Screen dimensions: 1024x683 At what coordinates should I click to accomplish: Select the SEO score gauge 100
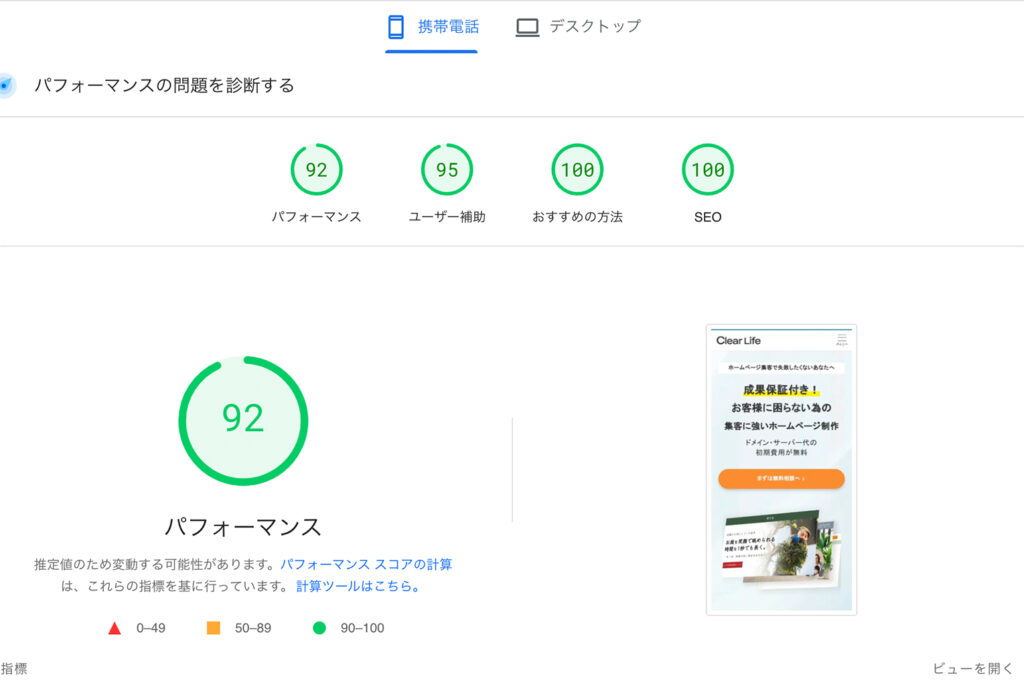point(707,170)
